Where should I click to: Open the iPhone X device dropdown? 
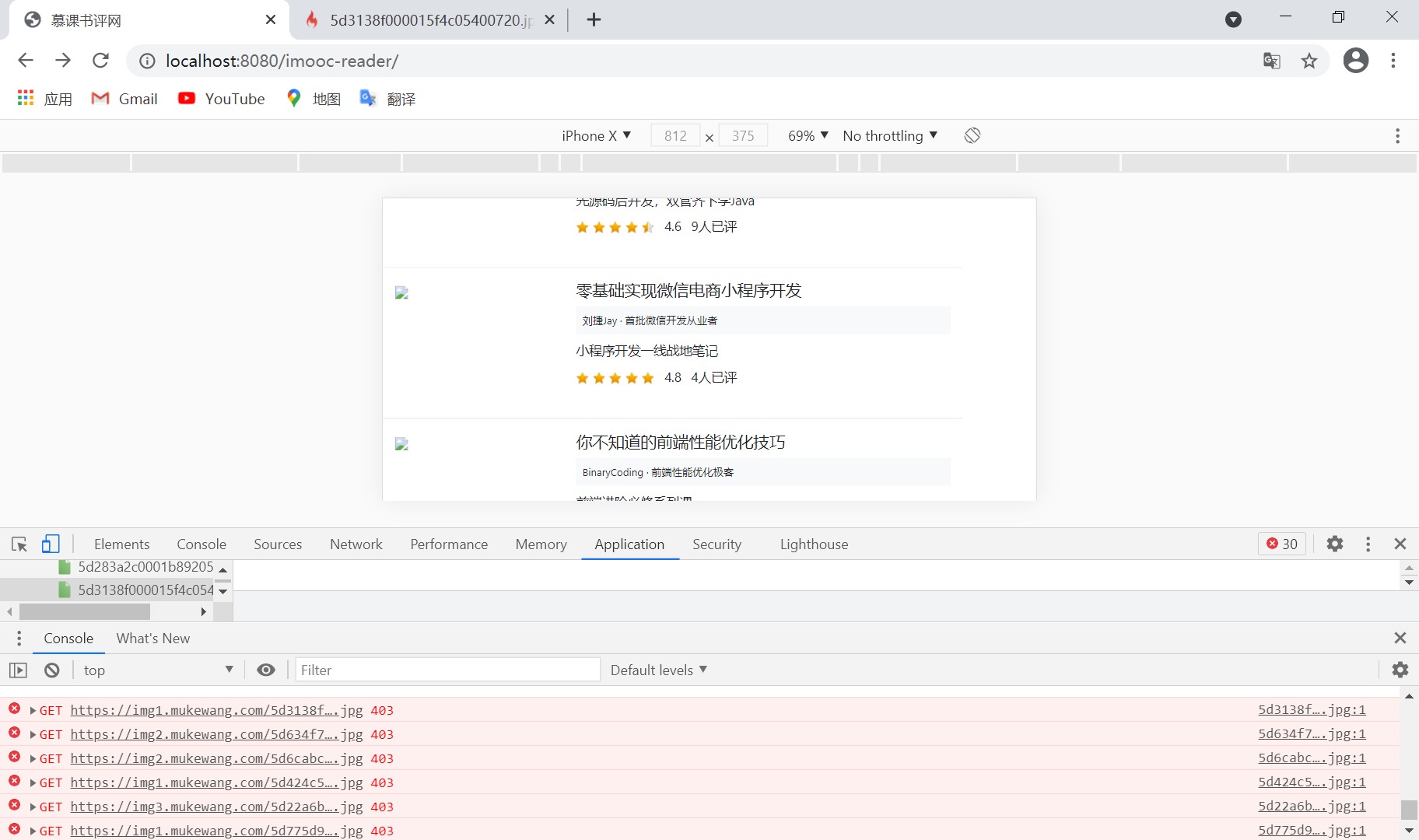pos(596,135)
